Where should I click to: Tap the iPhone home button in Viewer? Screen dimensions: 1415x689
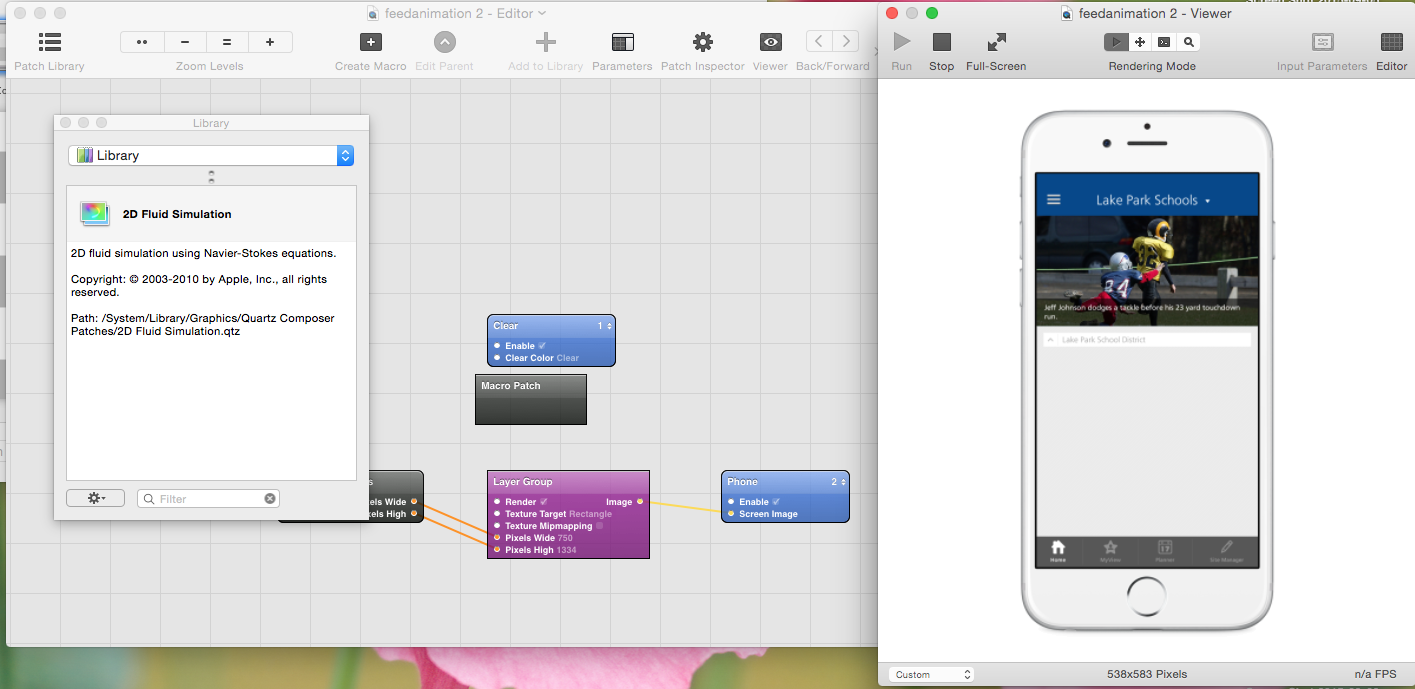[1146, 596]
